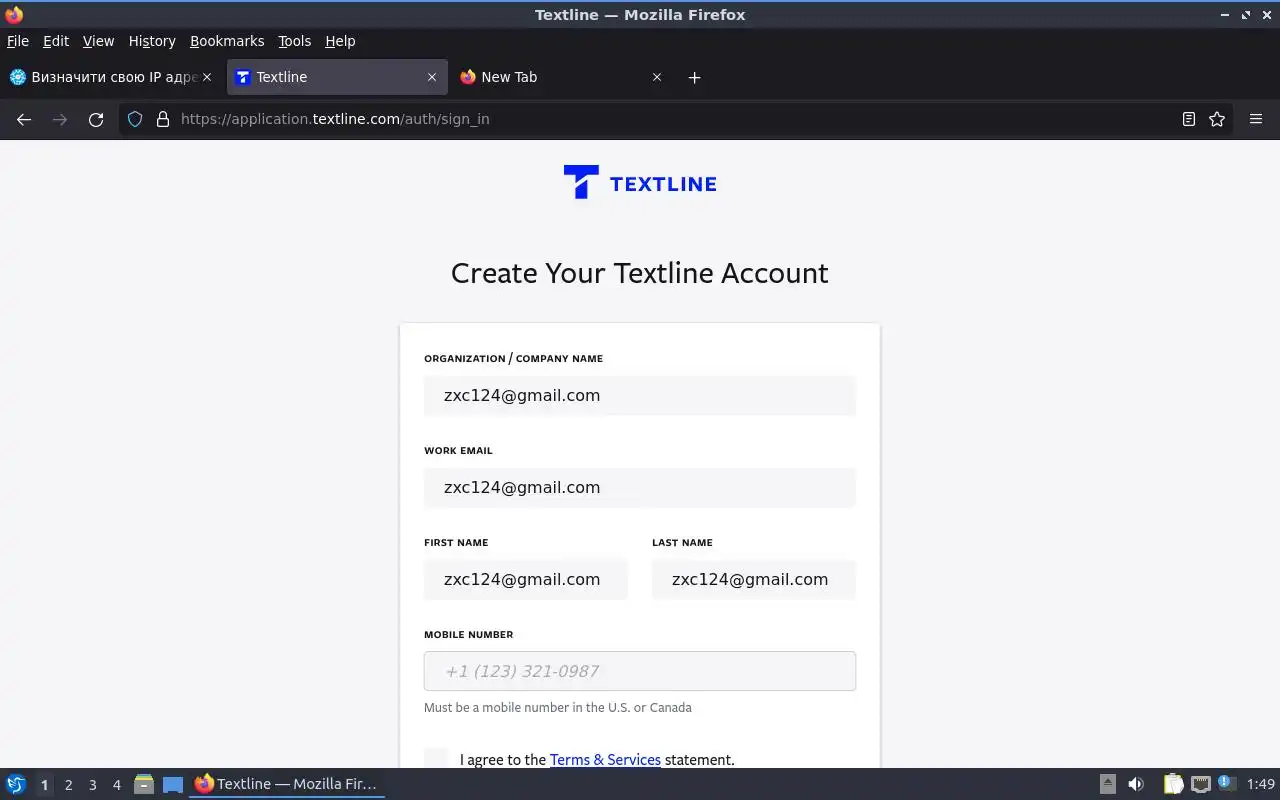Open the View menu
Image resolution: width=1280 pixels, height=800 pixels.
(x=98, y=41)
